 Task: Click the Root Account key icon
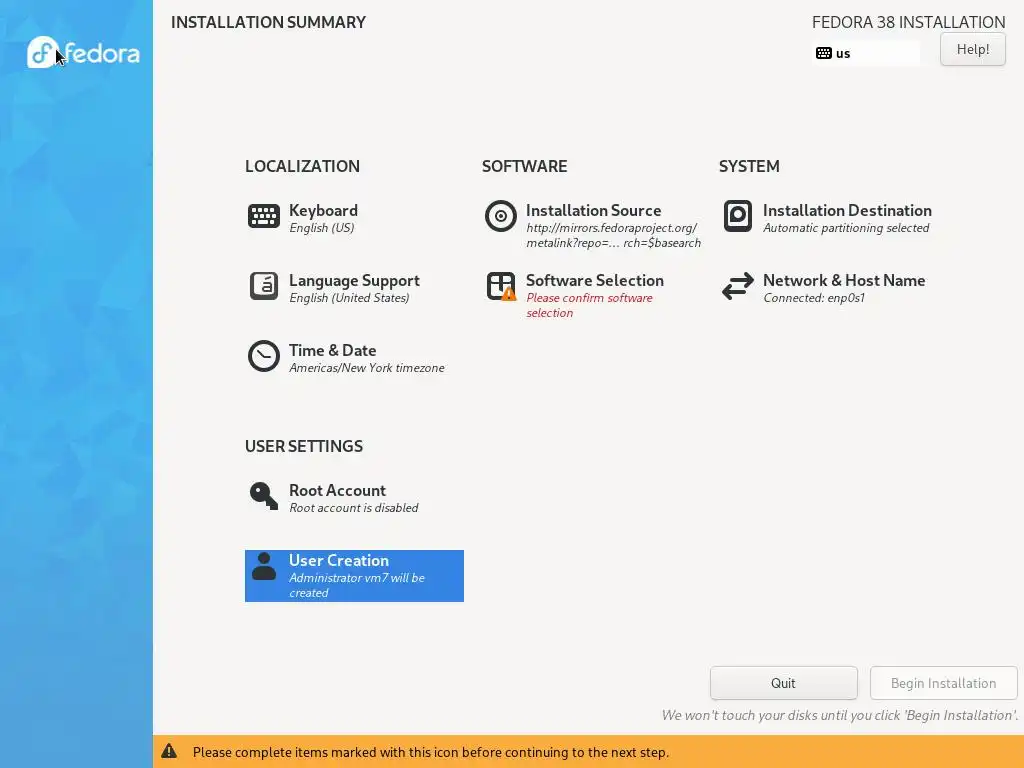pyautogui.click(x=264, y=496)
